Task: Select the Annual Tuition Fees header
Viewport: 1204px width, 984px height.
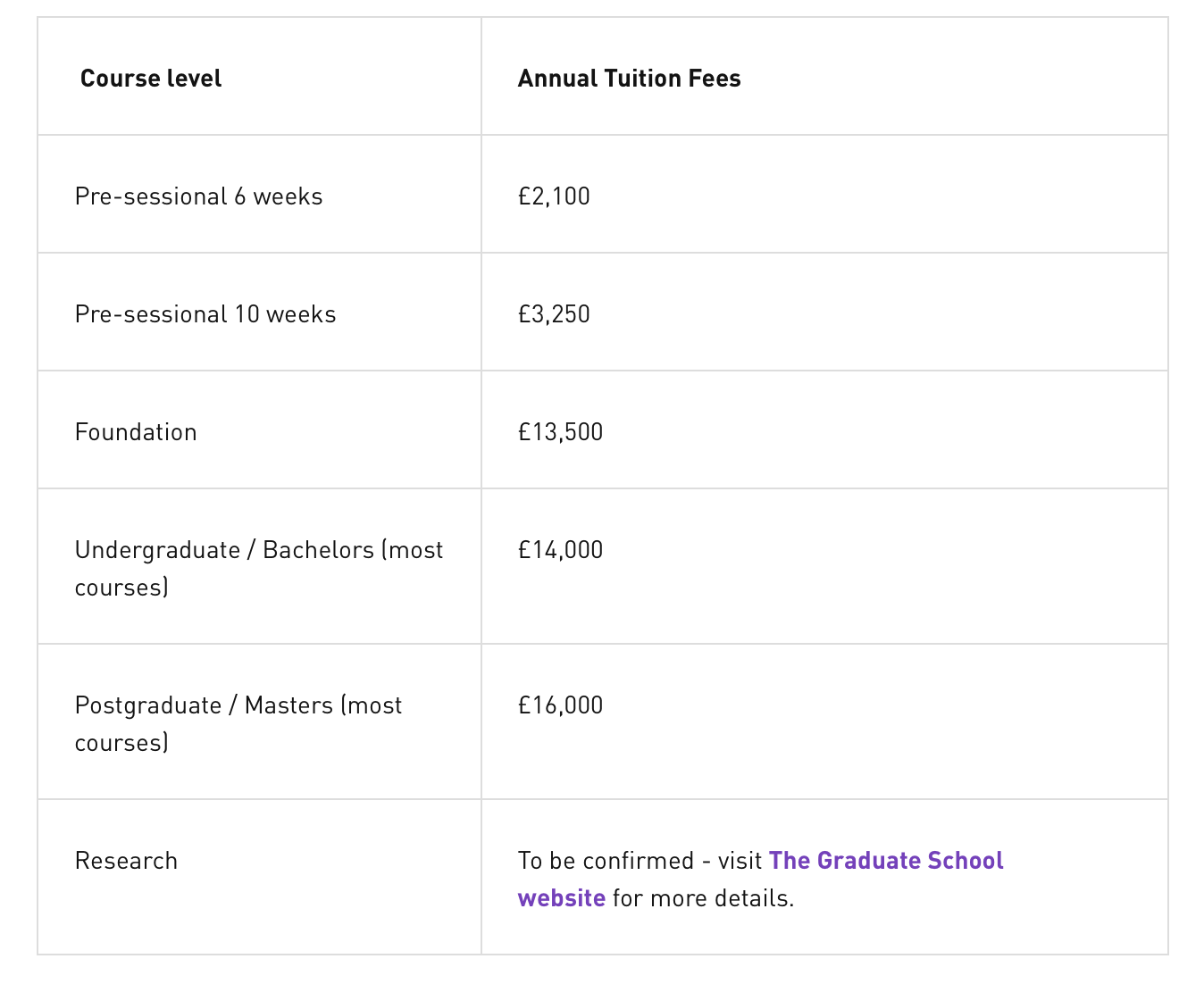Action: [x=629, y=78]
